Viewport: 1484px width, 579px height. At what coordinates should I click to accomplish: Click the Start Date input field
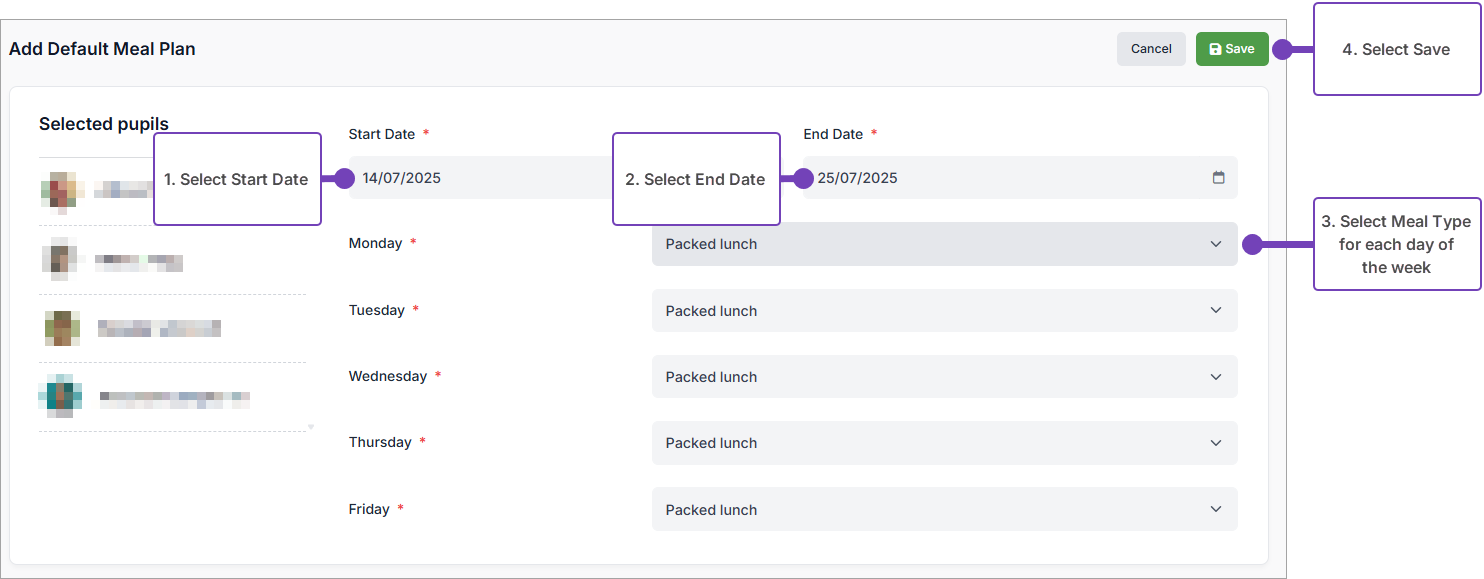point(480,178)
